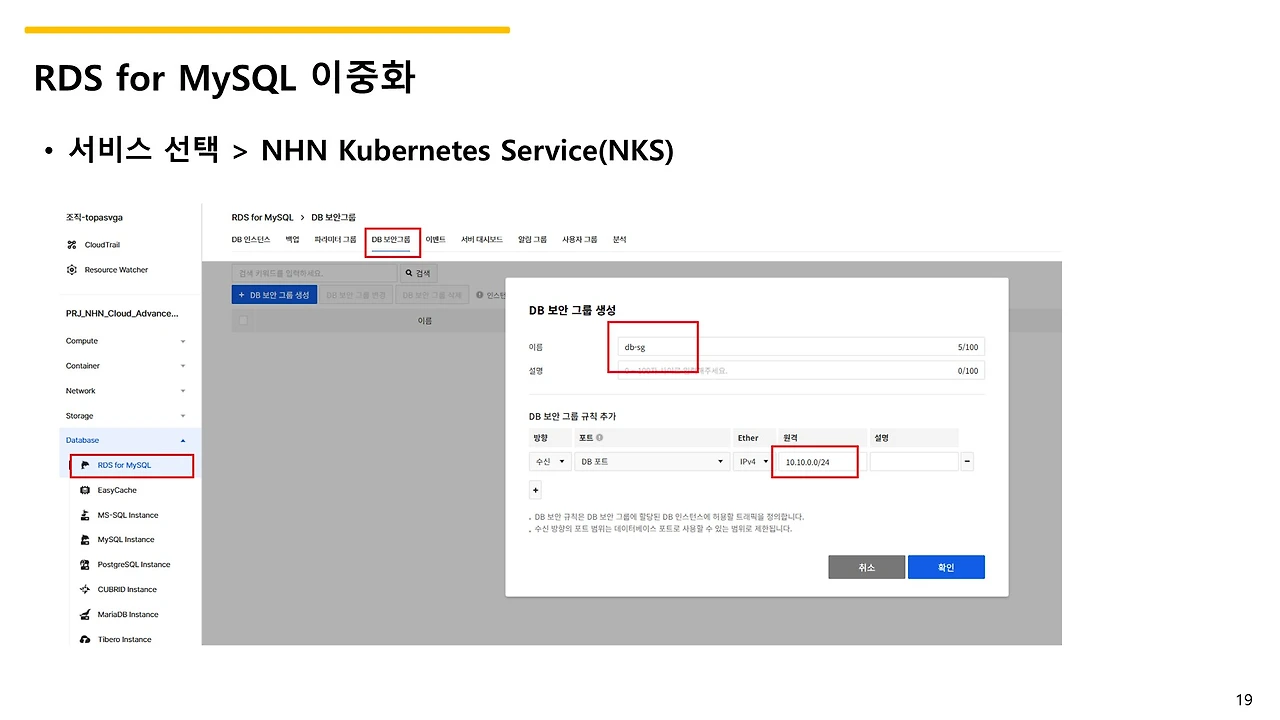1280x720 pixels.
Task: Open the Tibero Instance icon
Action: point(85,639)
